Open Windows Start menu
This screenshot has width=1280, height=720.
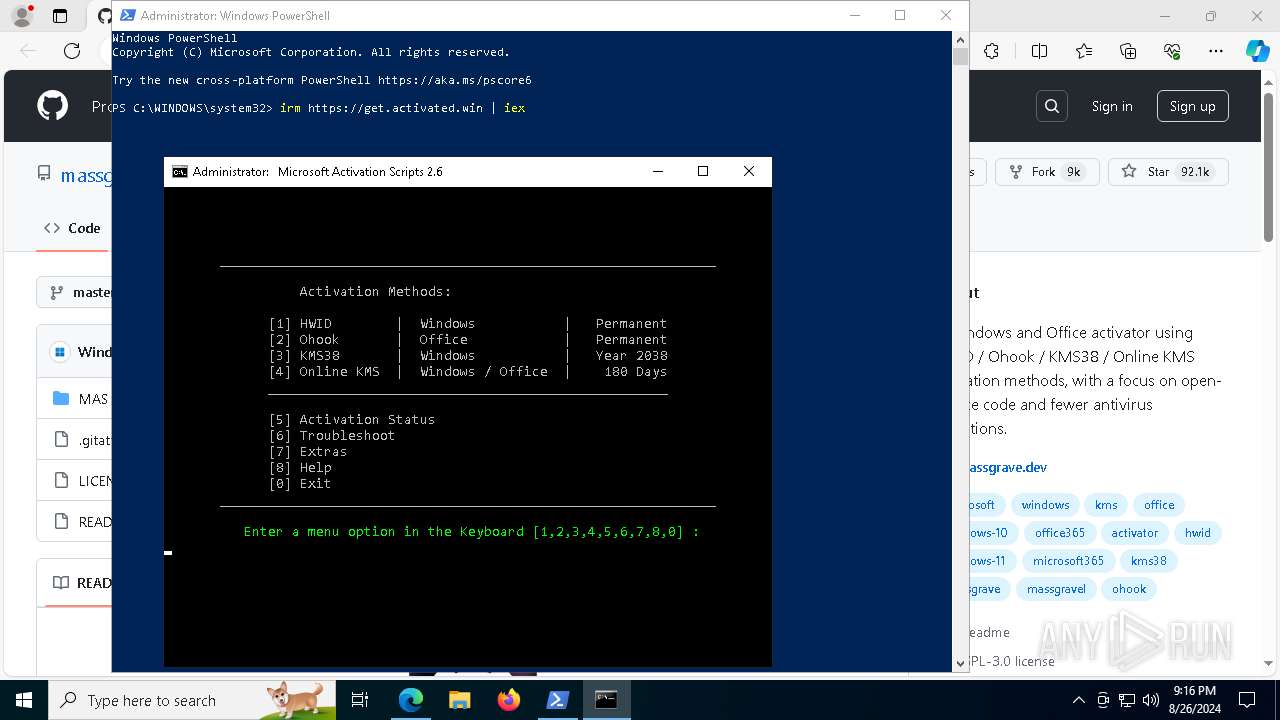pos(23,700)
